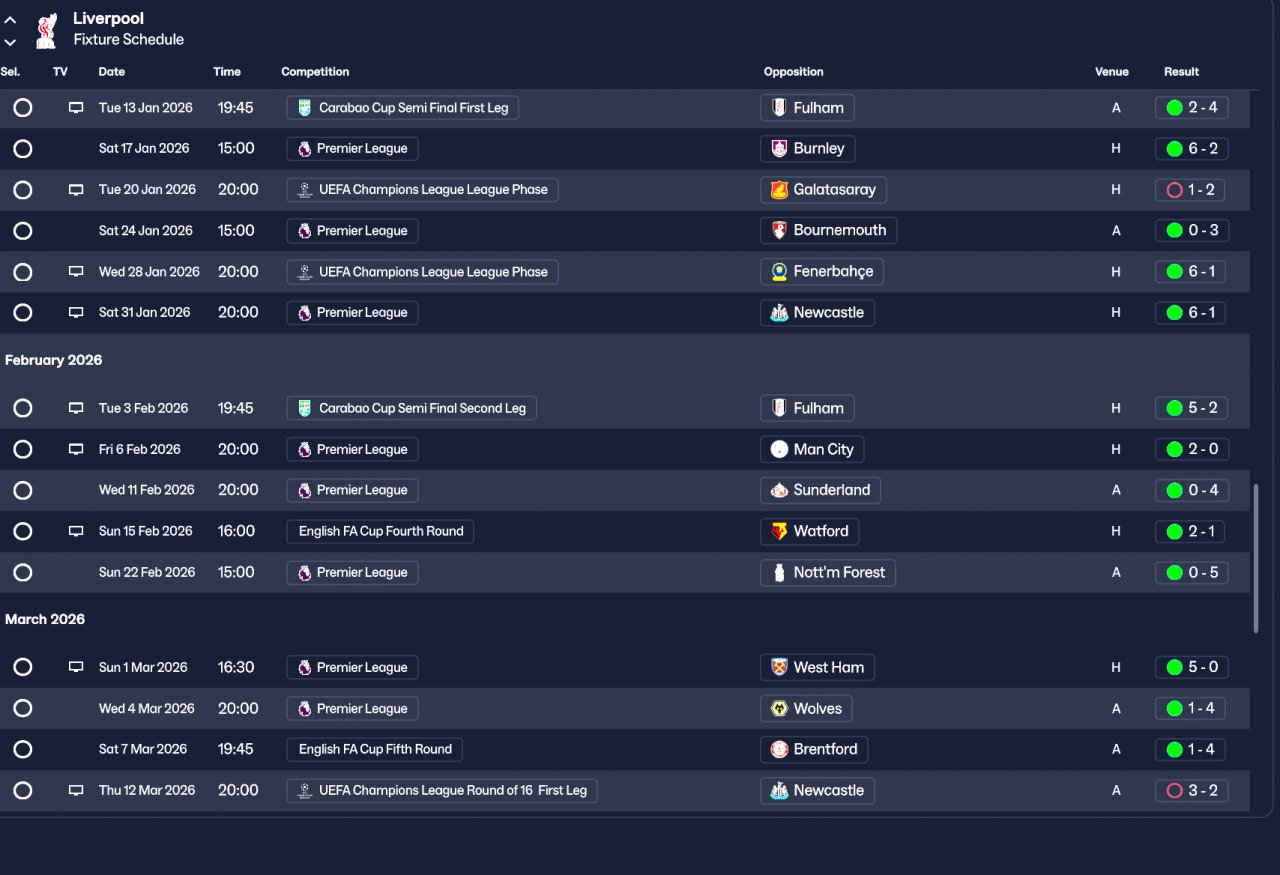The height and width of the screenshot is (875, 1280).
Task: Sort fixtures by the Date column header
Action: pyautogui.click(x=112, y=72)
